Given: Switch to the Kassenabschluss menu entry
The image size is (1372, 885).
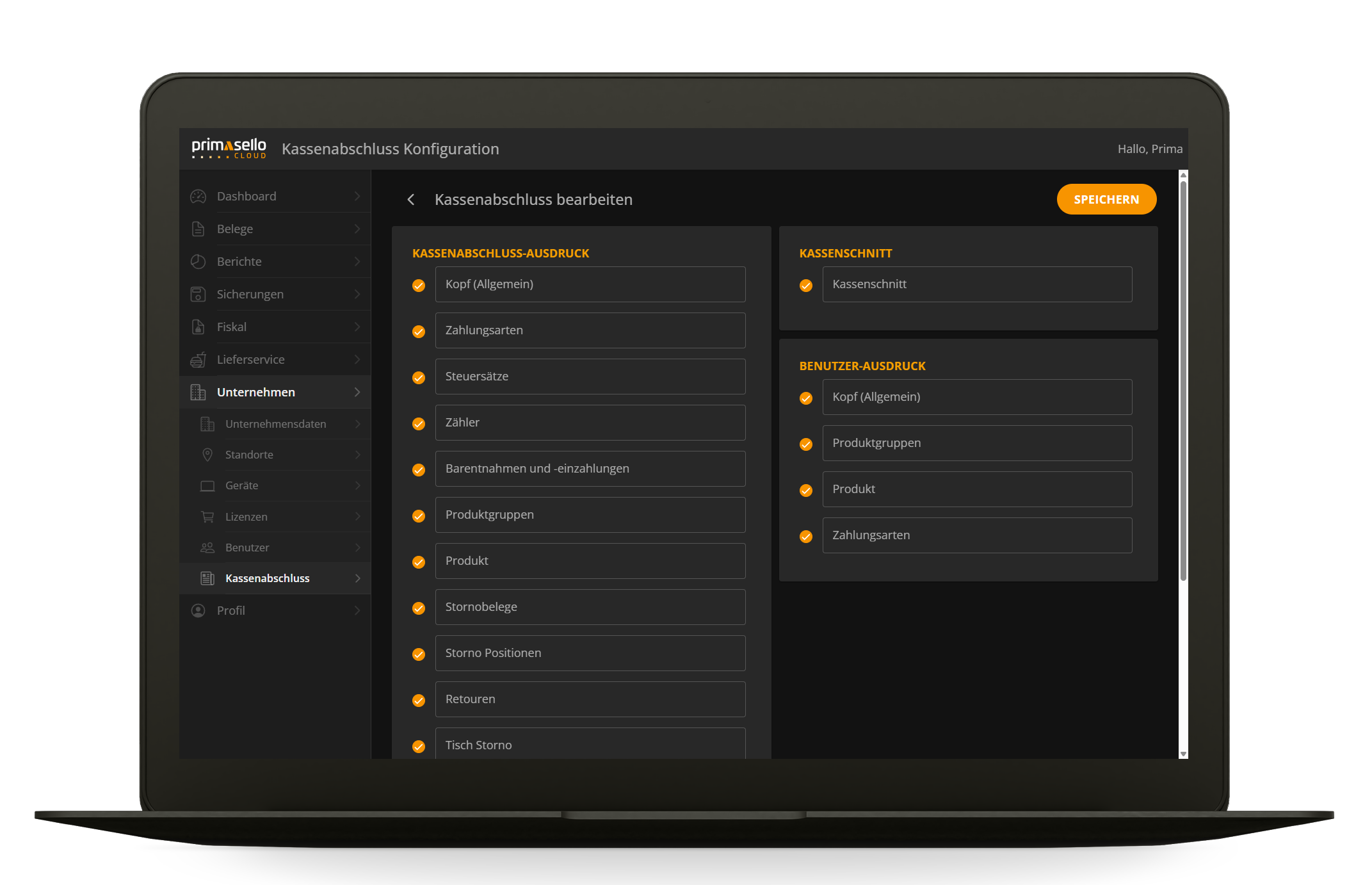Looking at the screenshot, I should tap(267, 578).
